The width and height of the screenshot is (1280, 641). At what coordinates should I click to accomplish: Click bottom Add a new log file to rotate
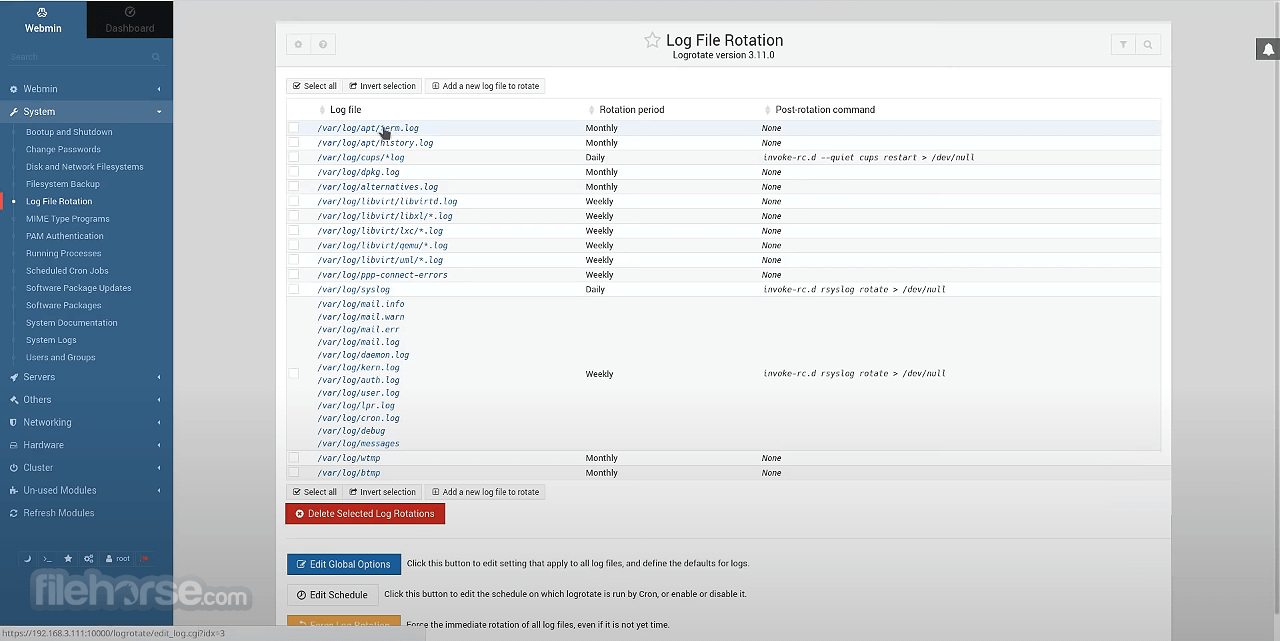[485, 492]
